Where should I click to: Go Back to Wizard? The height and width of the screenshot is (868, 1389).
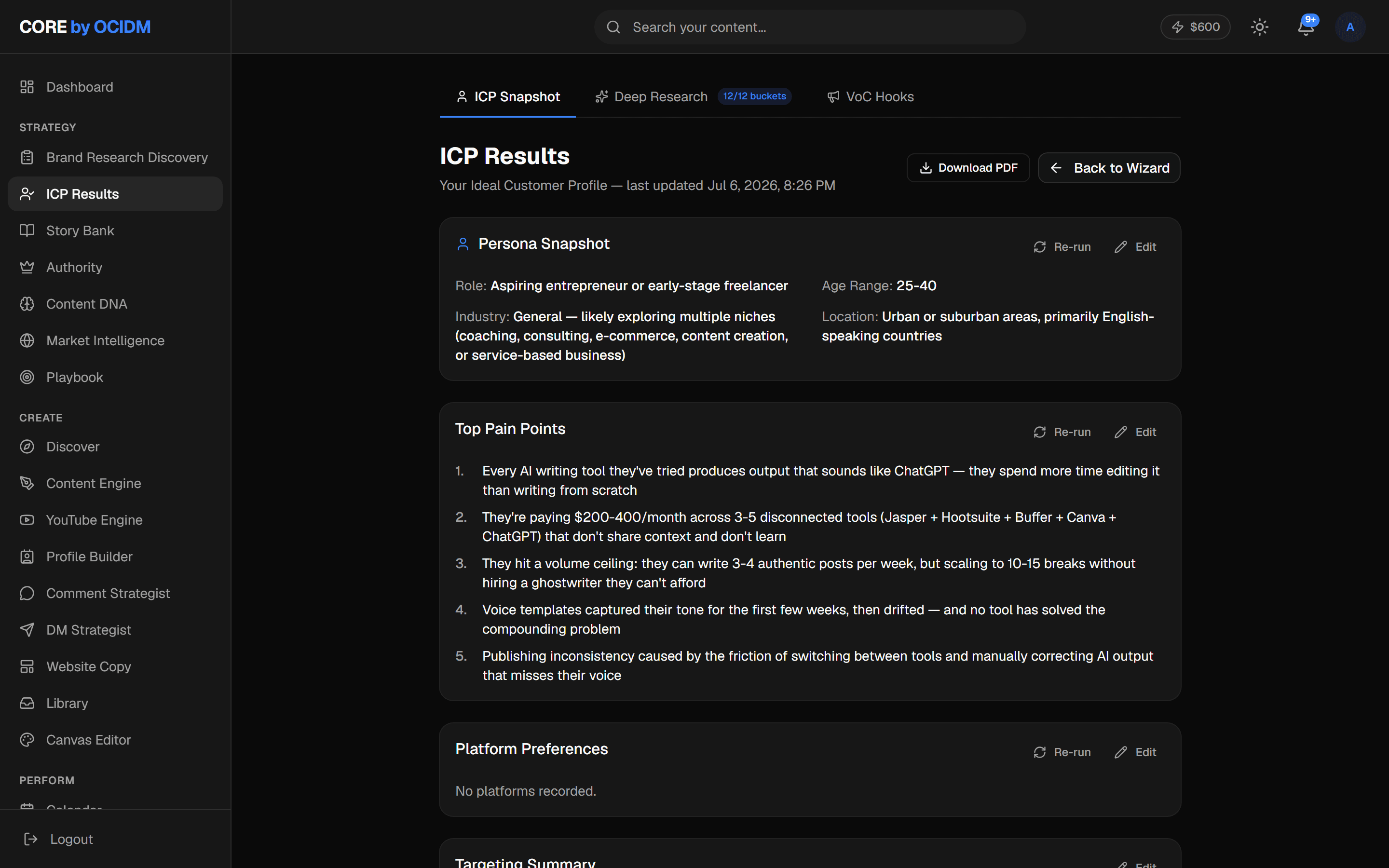[x=1109, y=168]
